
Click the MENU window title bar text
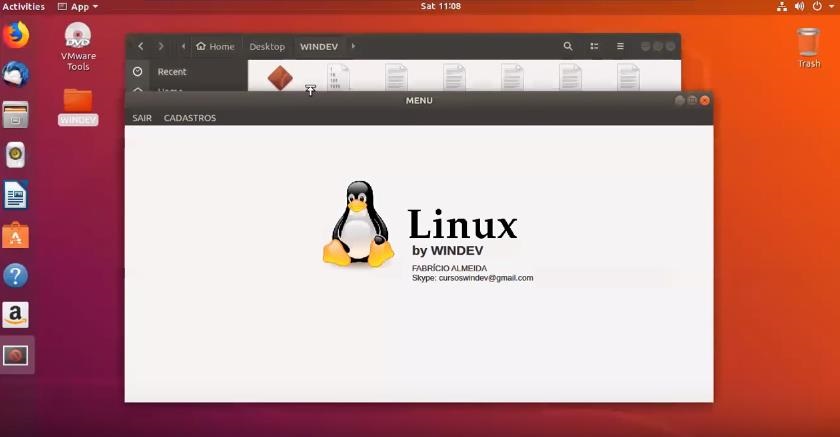[419, 100]
